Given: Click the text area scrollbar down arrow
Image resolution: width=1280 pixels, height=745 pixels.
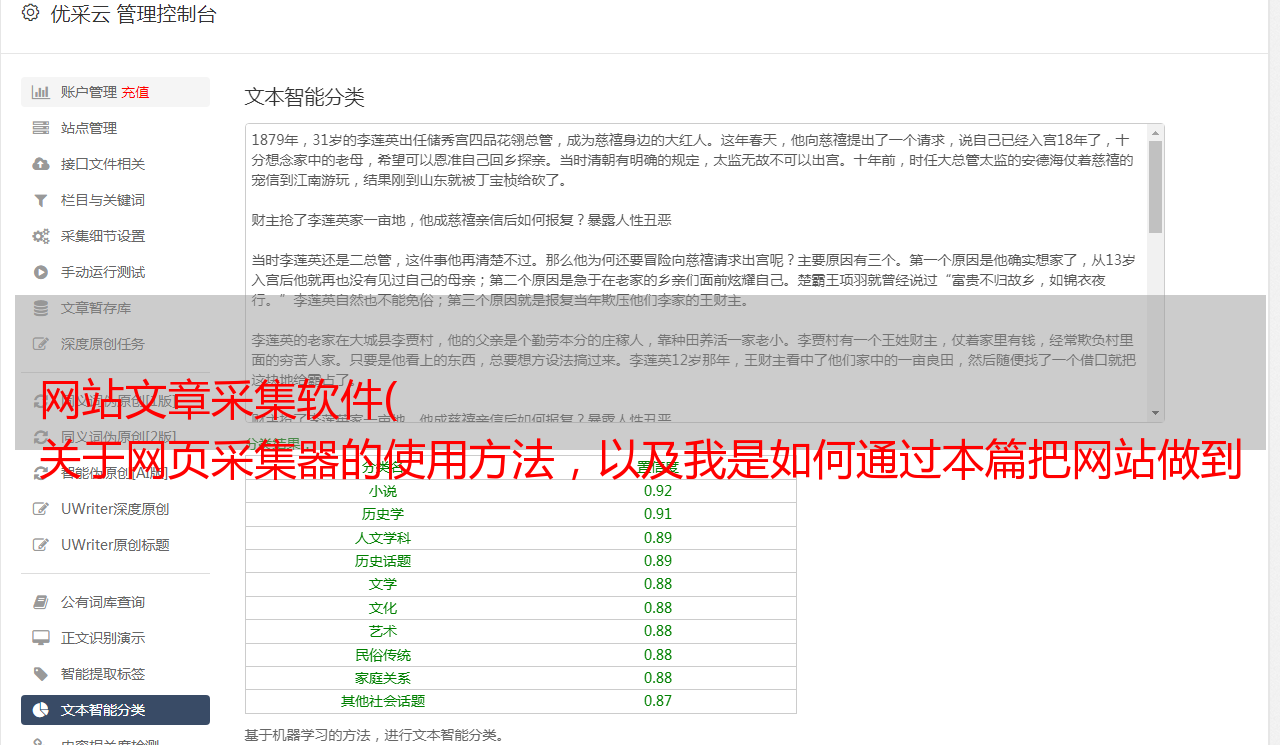Looking at the screenshot, I should [1156, 413].
